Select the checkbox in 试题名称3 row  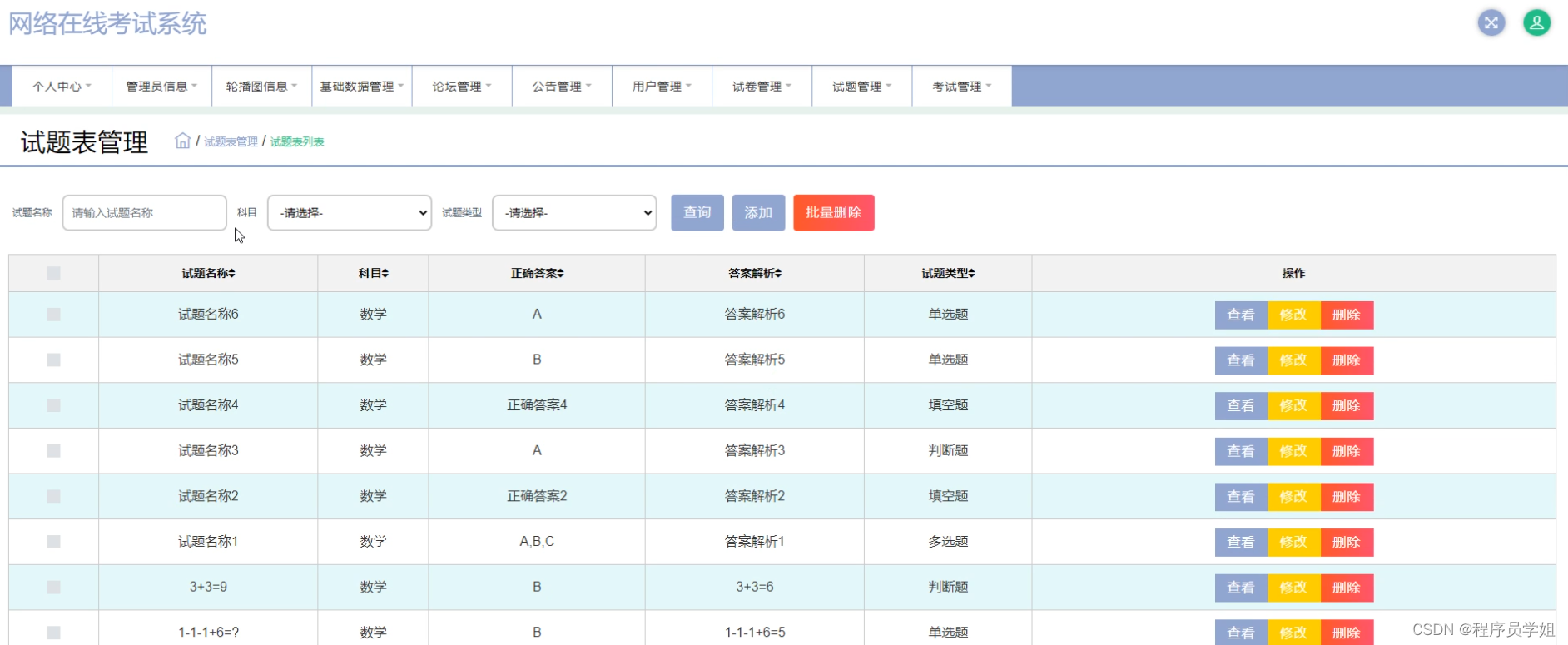coord(54,450)
